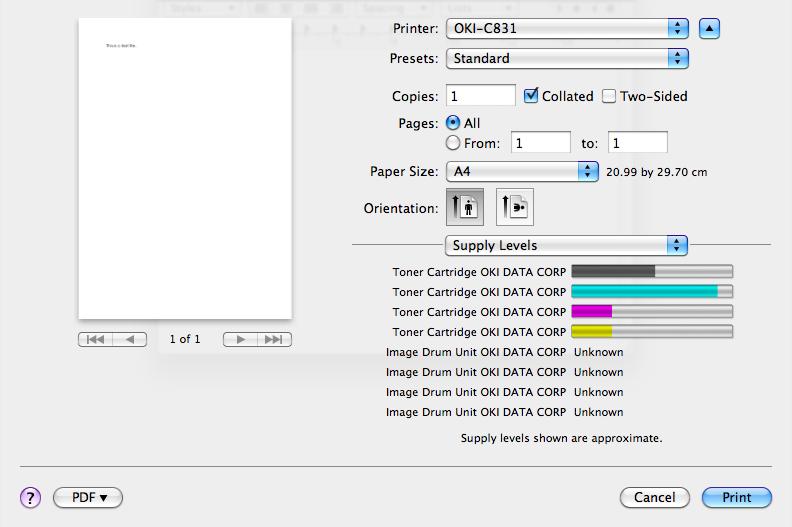Viewport: 792px width, 527px height.
Task: Collapse print details with triangle button
Action: click(x=709, y=29)
